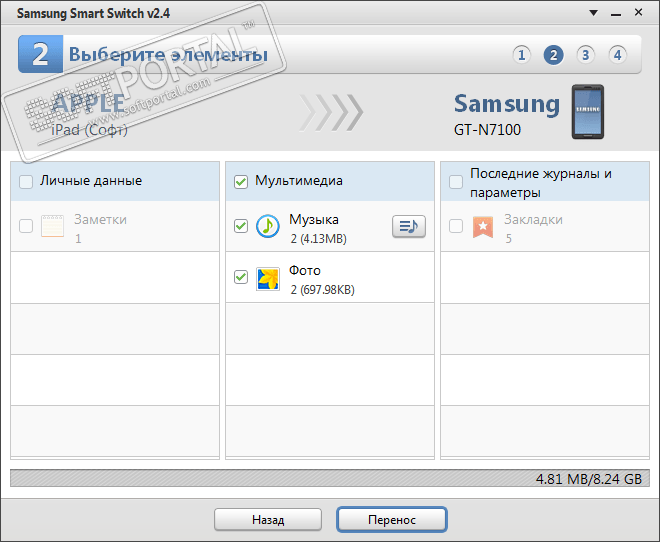Uncheck the Мультимедиа category checkbox
660x542 pixels.
tap(241, 182)
